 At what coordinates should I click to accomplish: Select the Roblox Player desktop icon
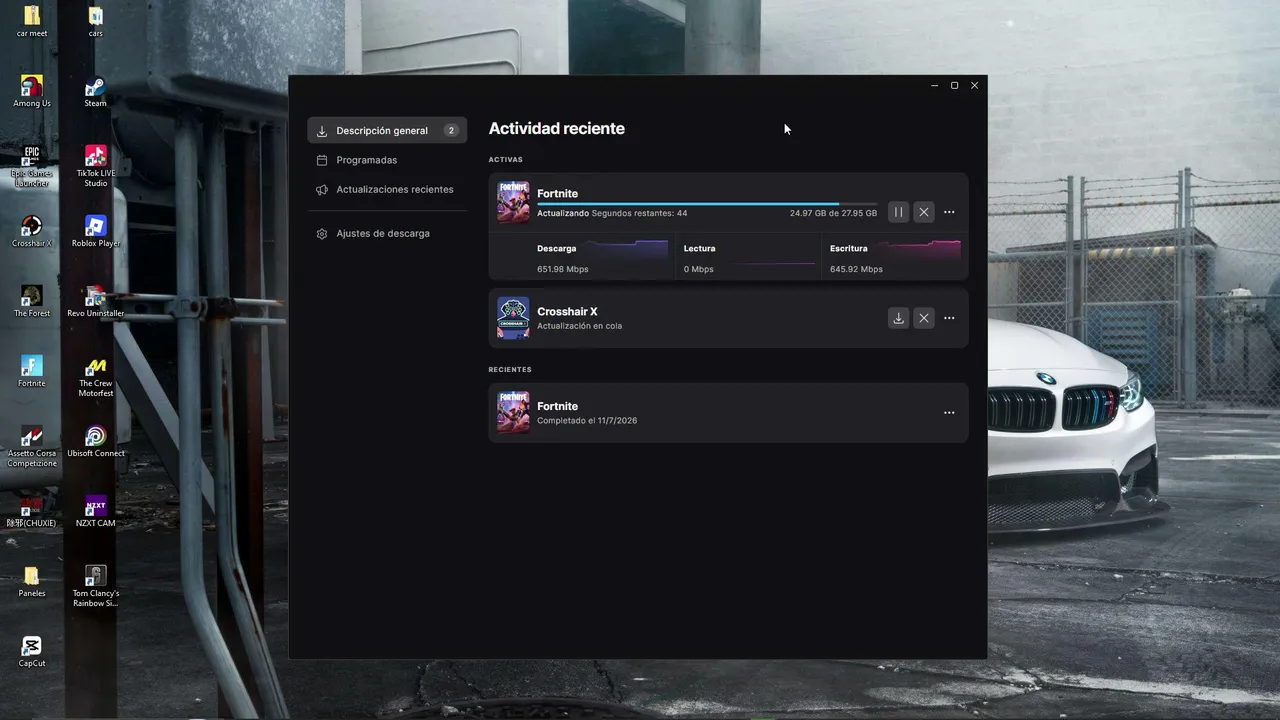(95, 232)
